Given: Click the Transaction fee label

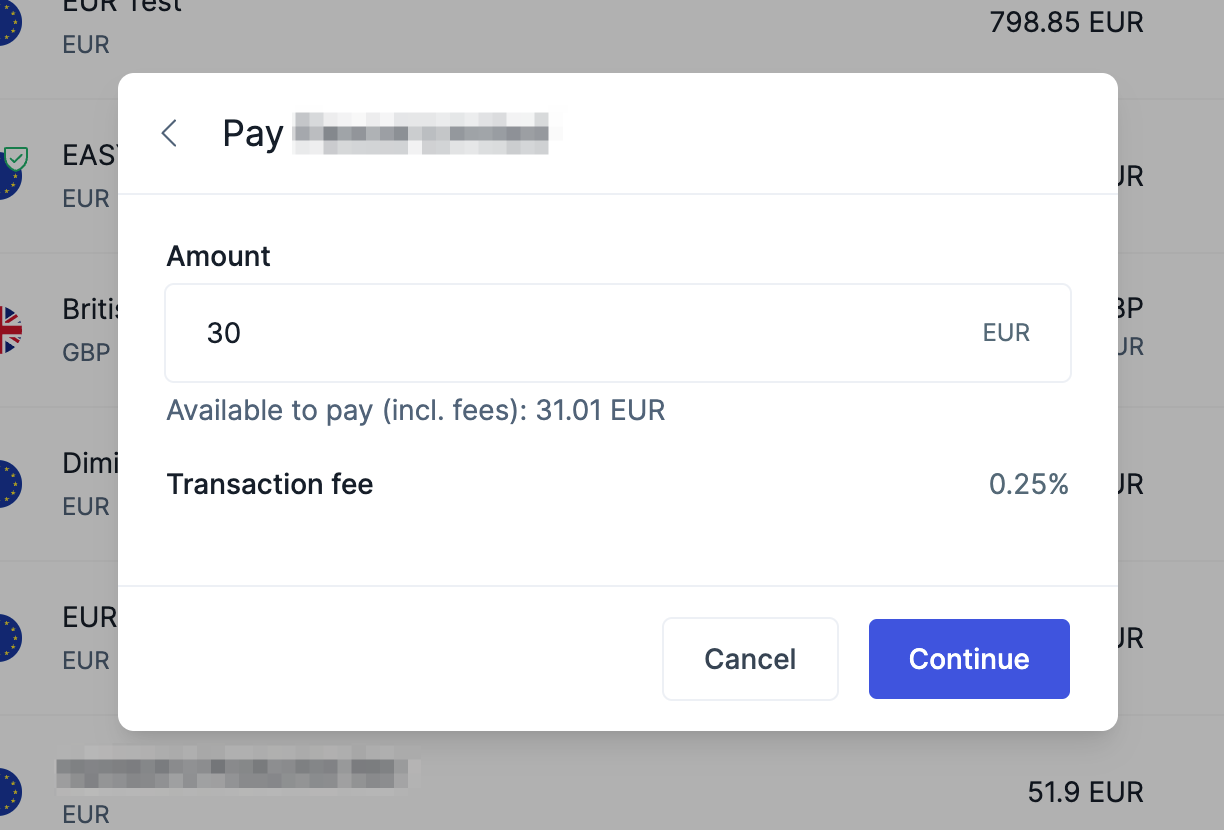Looking at the screenshot, I should pyautogui.click(x=270, y=485).
